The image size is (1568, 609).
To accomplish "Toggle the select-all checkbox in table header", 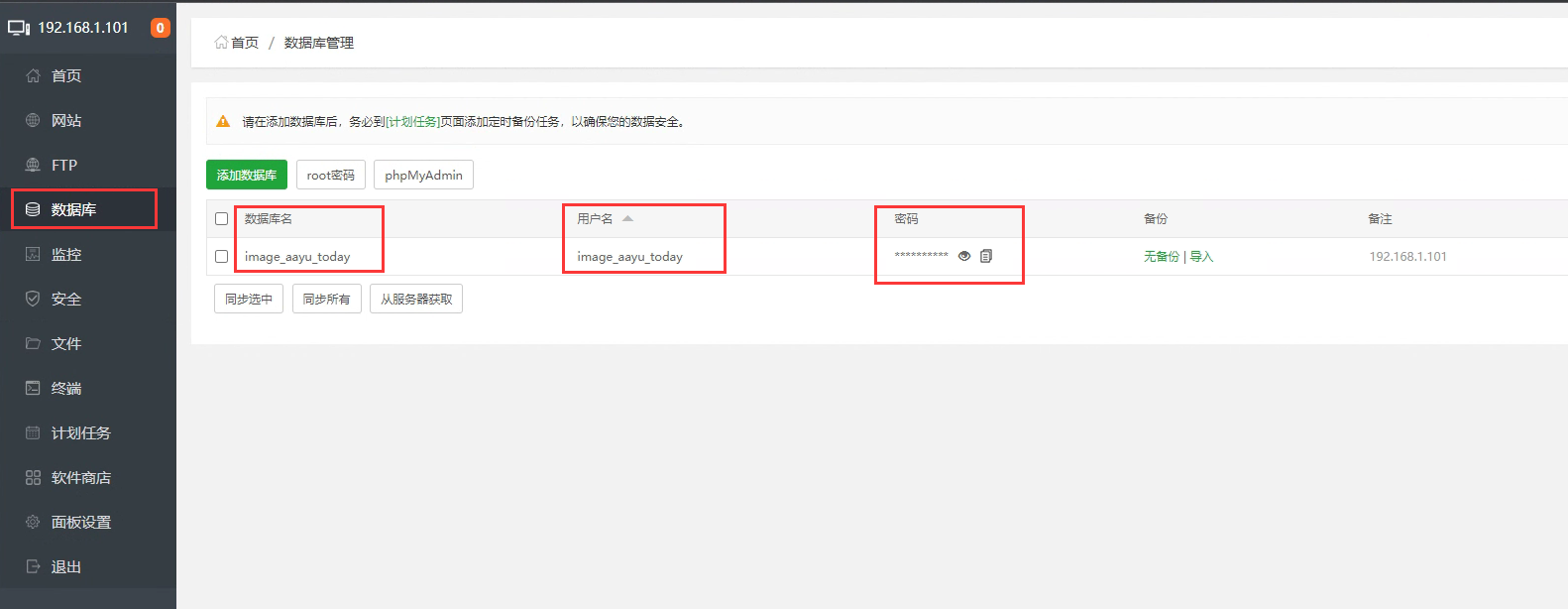I will (x=222, y=219).
